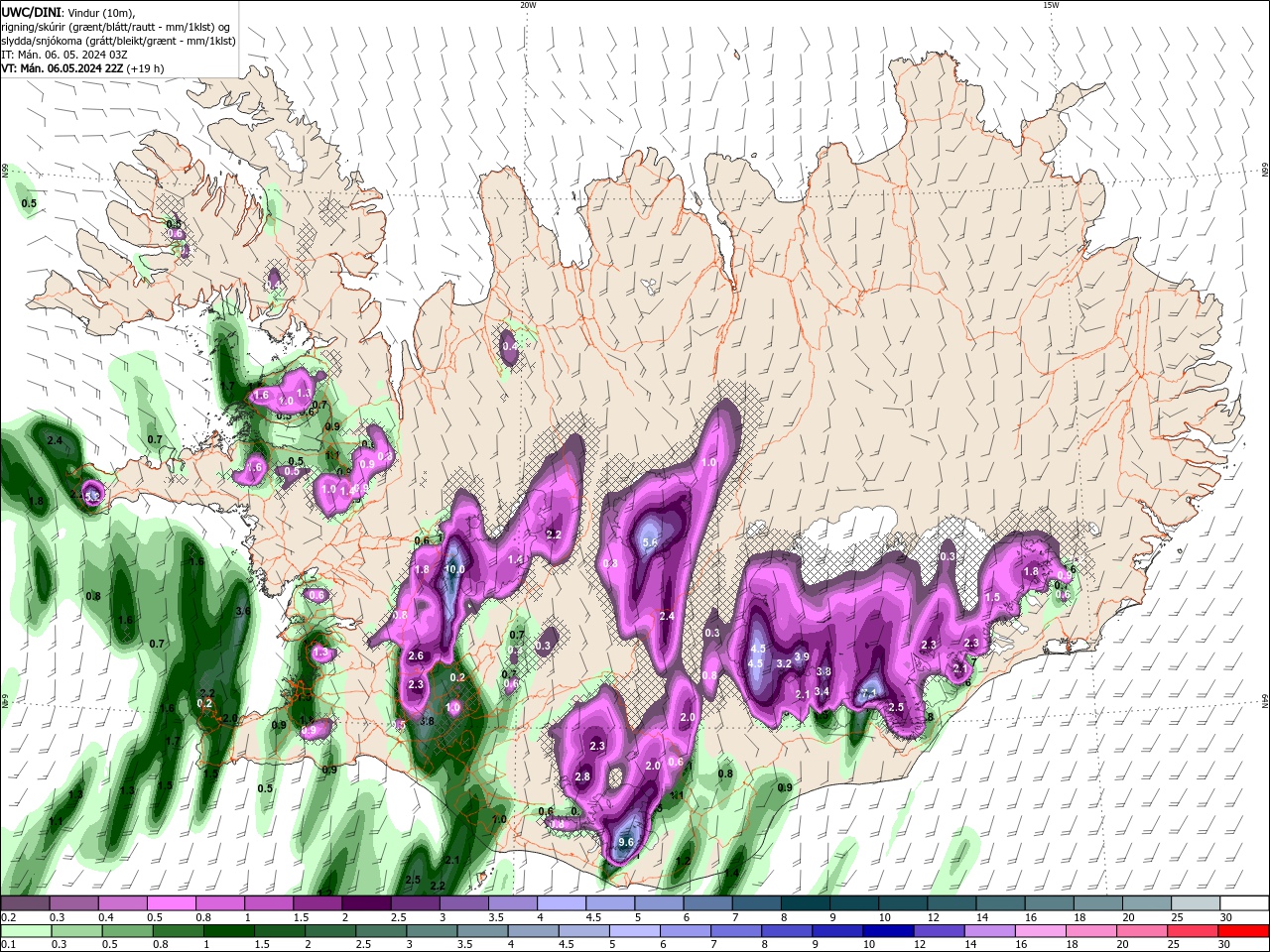Click the 'slydda/snjókoma' legend description line
This screenshot has width=1270, height=952.
pos(118,41)
